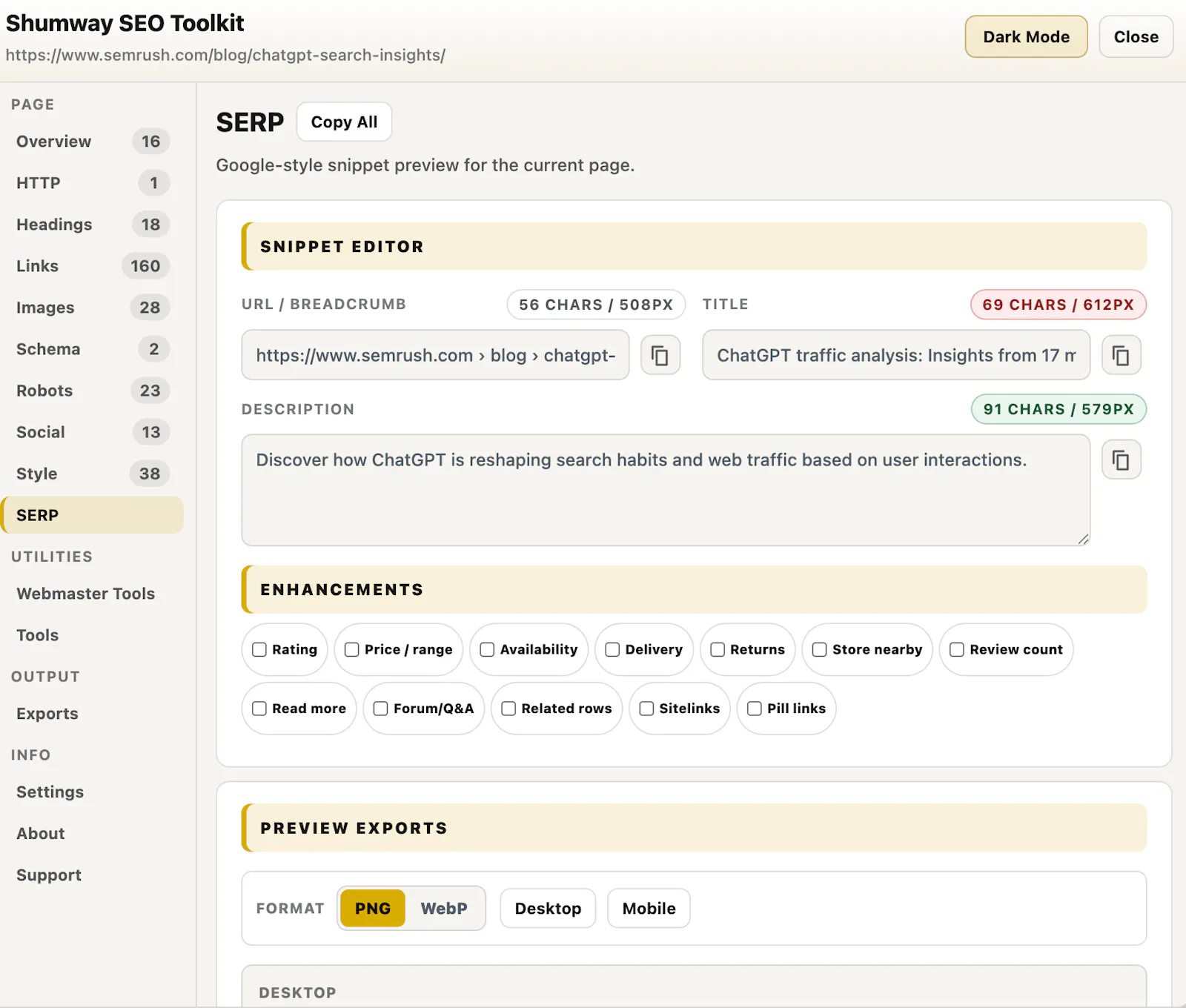Enable the Sitelinks checkbox
This screenshot has height=1008, width=1186.
(646, 709)
